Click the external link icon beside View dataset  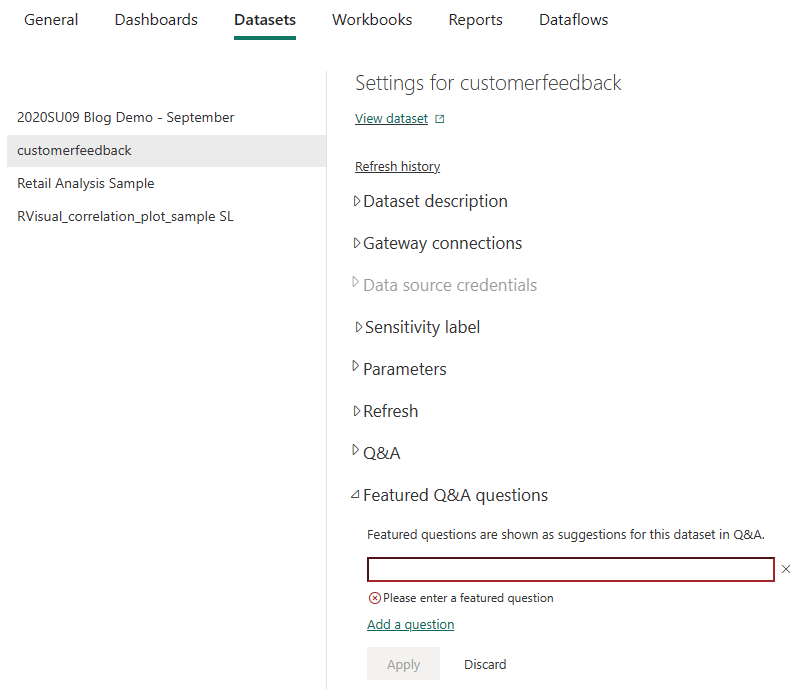tap(439, 119)
